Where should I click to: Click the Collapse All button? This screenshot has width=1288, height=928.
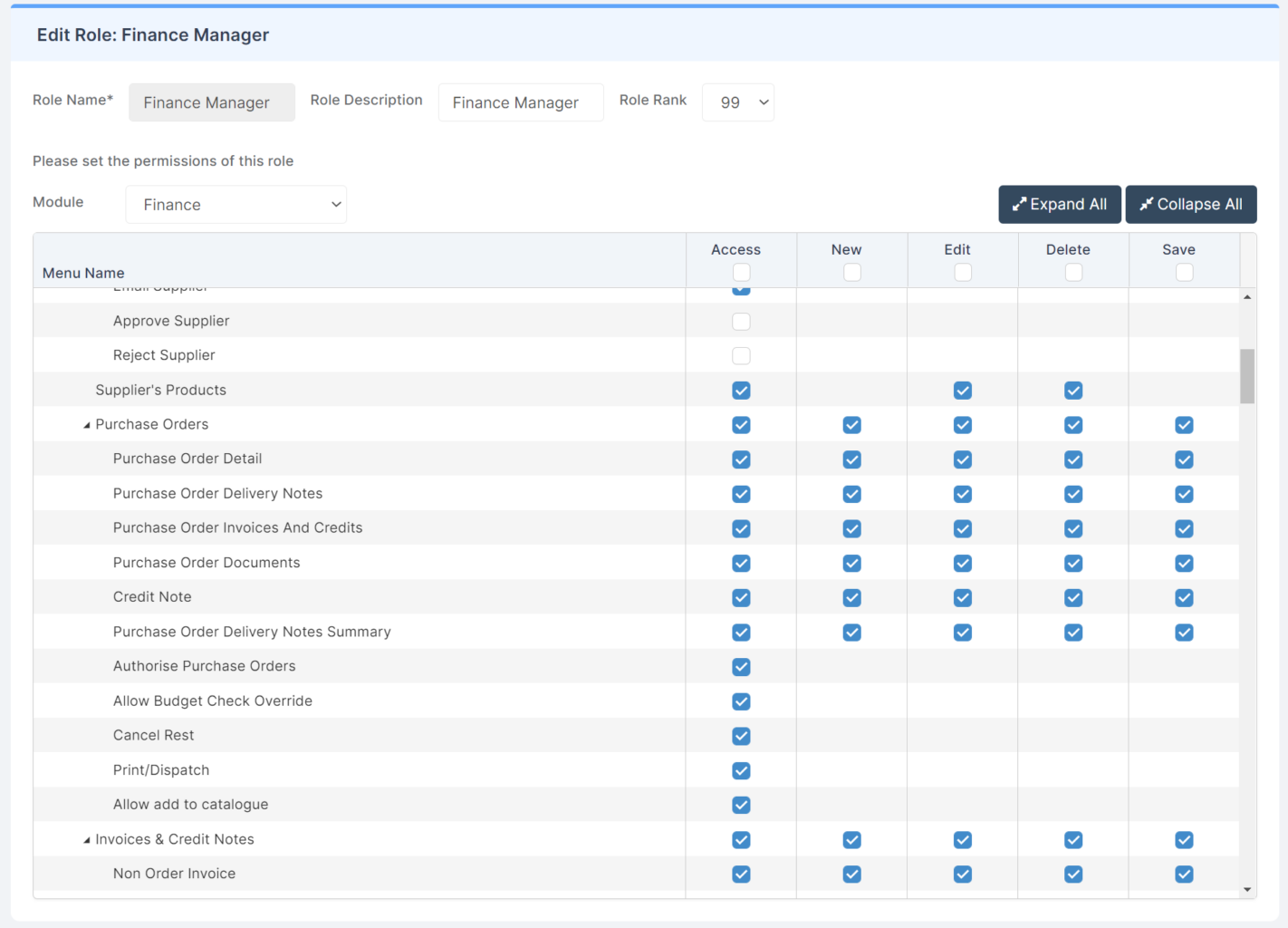pyautogui.click(x=1190, y=205)
